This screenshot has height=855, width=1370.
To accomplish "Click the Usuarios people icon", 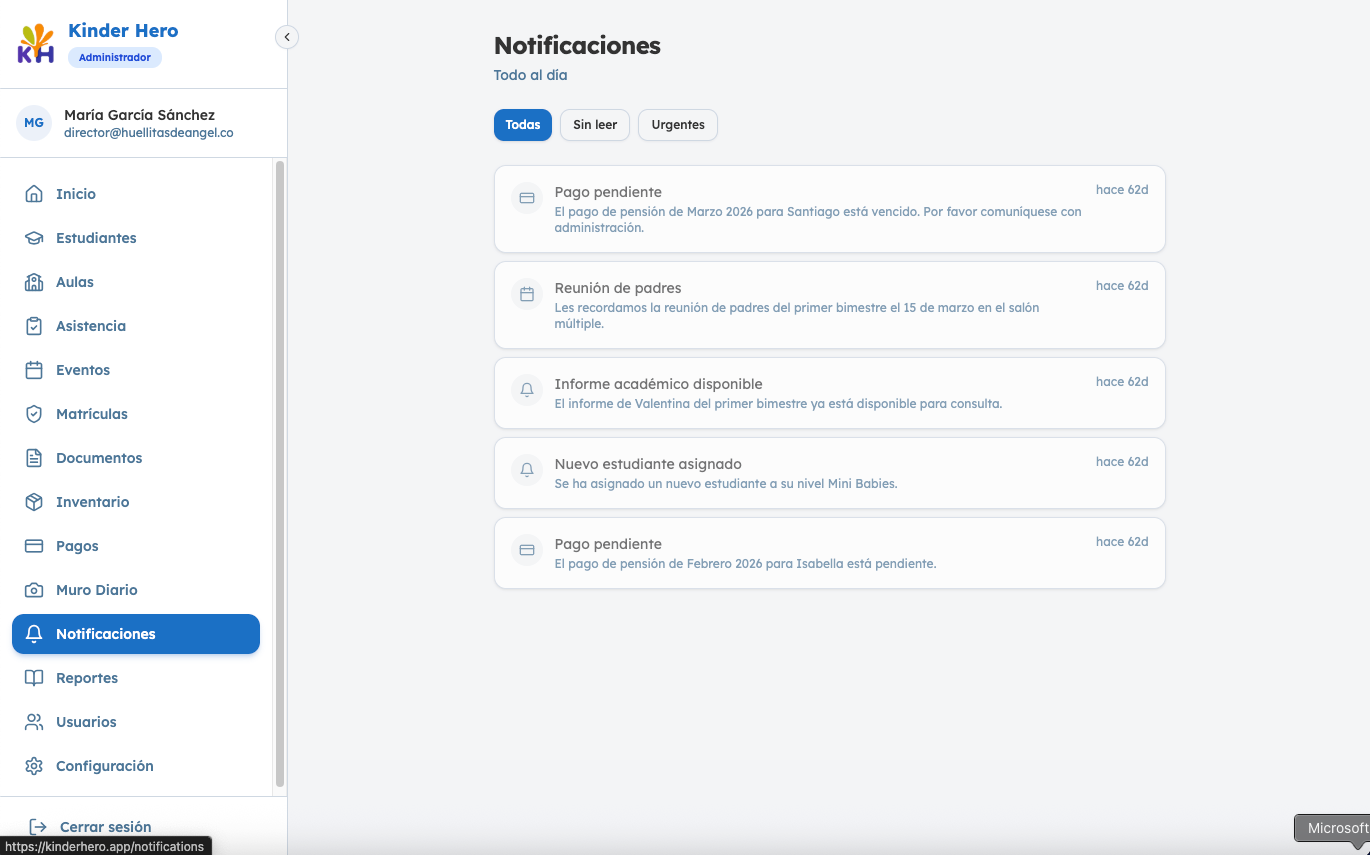I will pyautogui.click(x=34, y=722).
